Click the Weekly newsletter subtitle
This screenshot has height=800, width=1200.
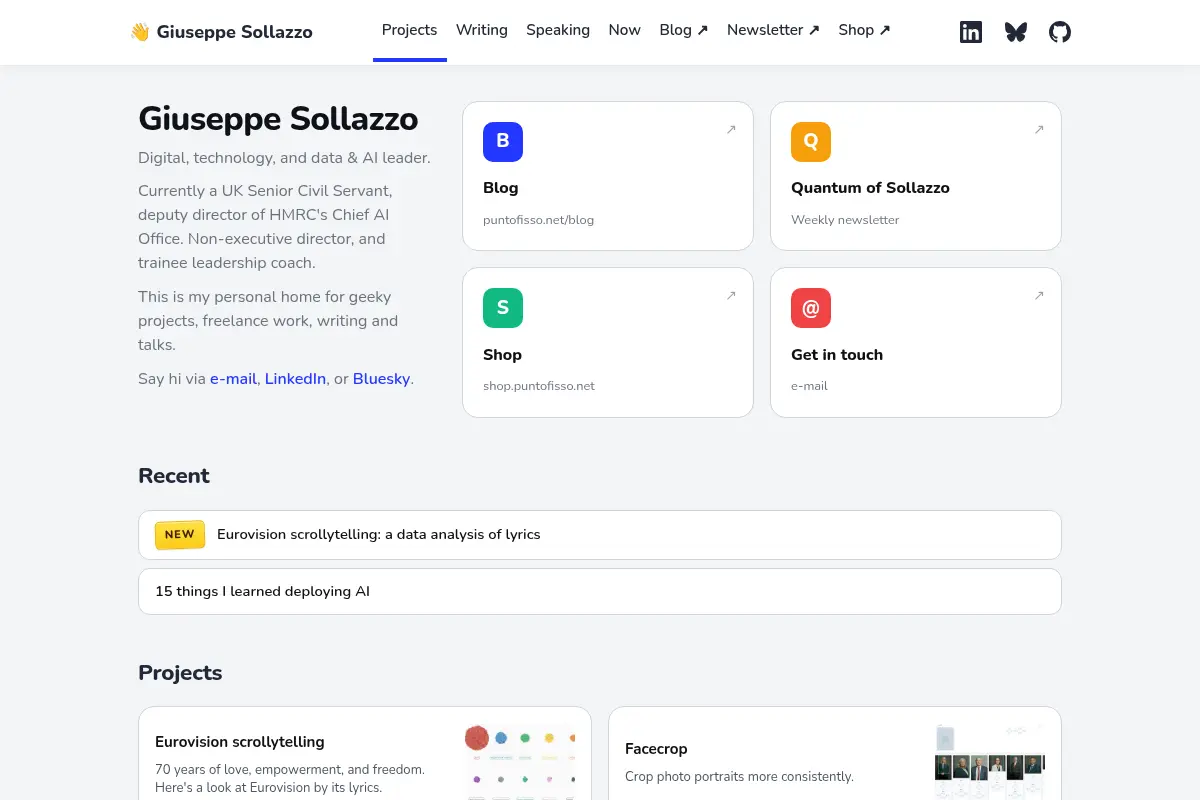tap(845, 220)
